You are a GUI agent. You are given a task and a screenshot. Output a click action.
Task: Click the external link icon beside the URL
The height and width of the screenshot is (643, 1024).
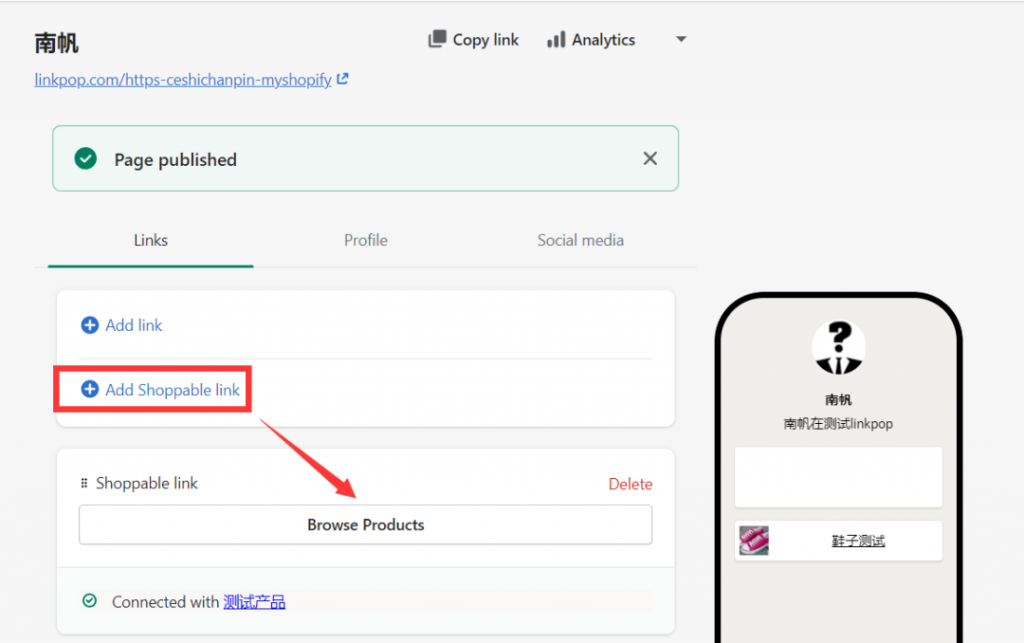click(342, 79)
